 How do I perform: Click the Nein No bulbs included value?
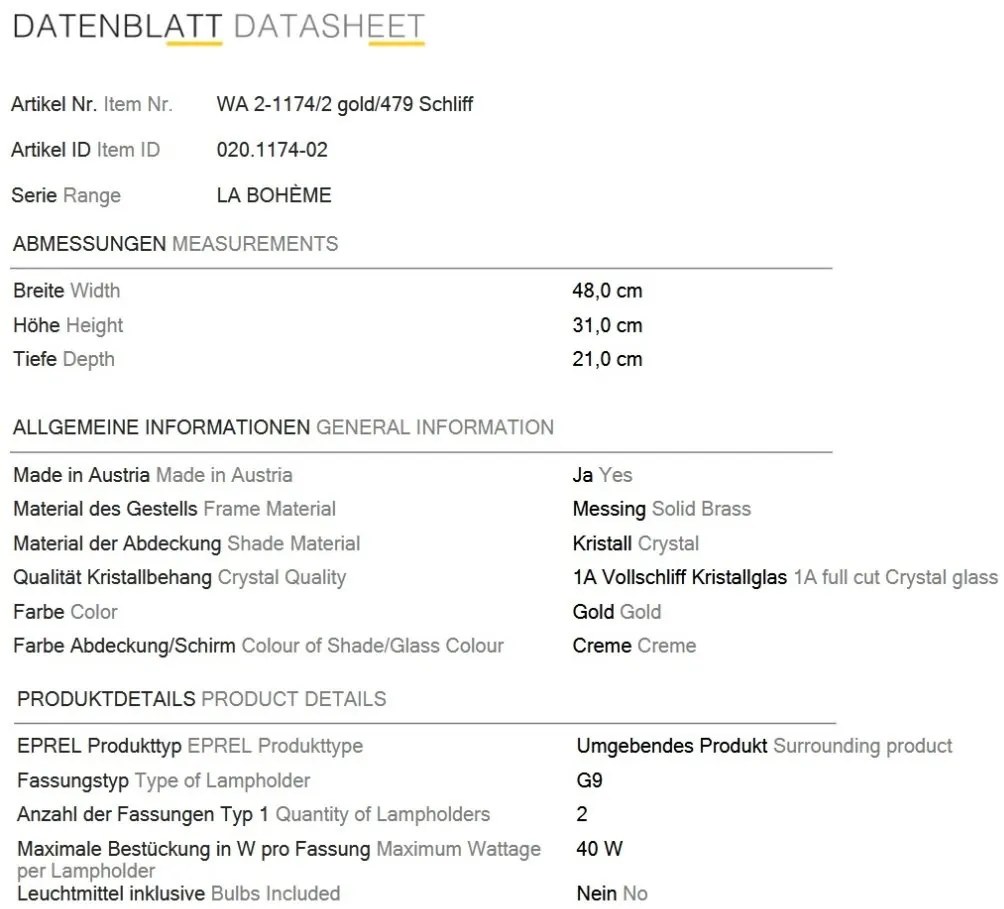pyautogui.click(x=612, y=893)
